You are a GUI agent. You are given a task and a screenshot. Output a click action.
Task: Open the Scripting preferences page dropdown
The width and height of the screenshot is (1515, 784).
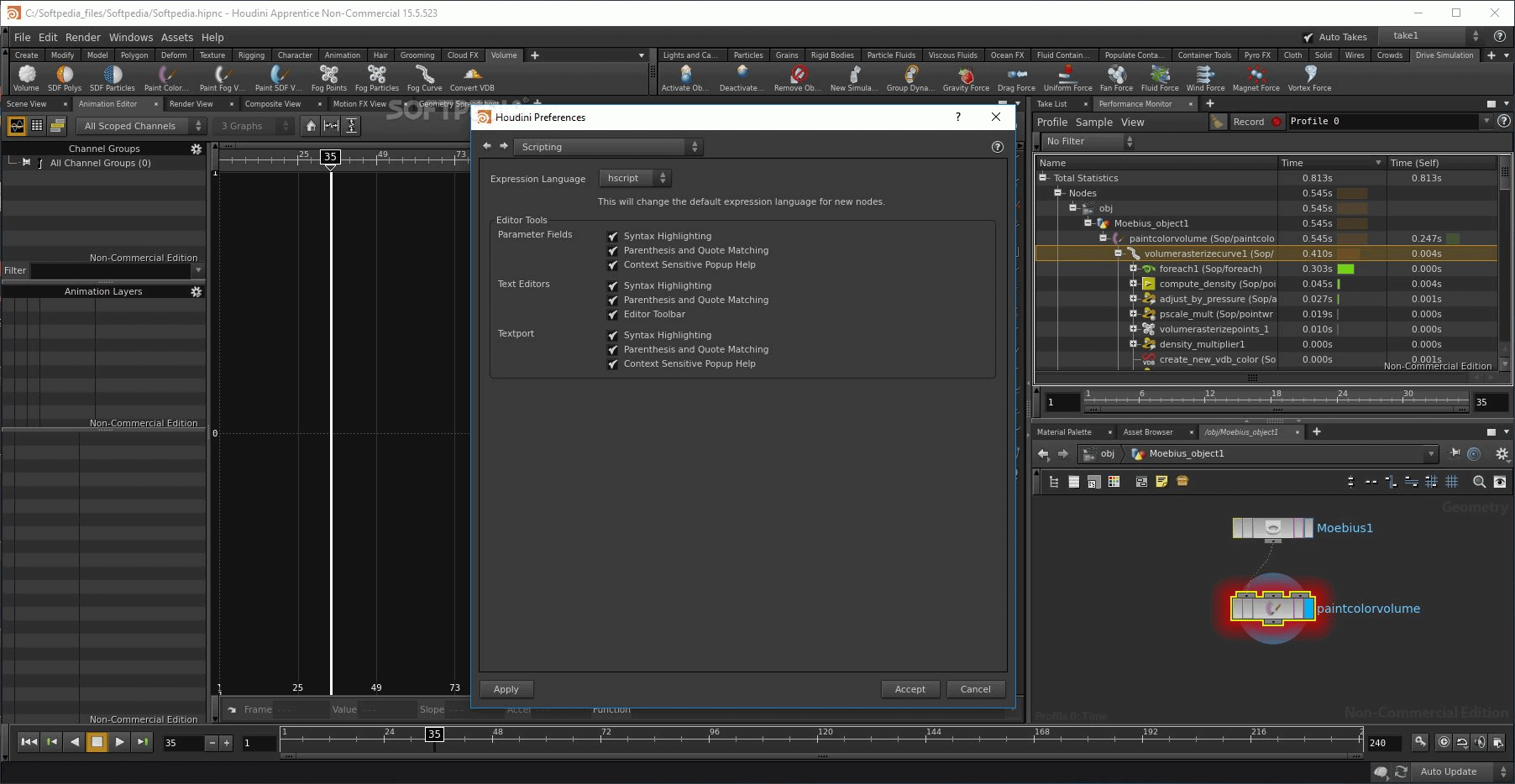[608, 147]
